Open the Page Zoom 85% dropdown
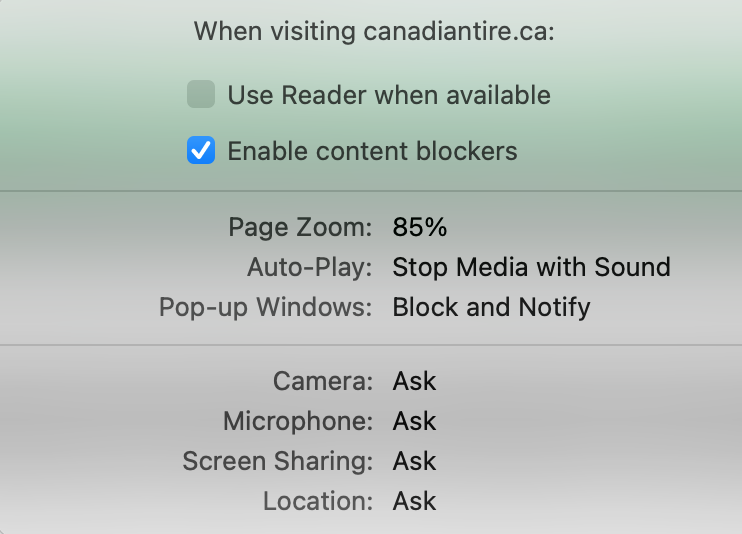This screenshot has width=742, height=534. pos(420,228)
